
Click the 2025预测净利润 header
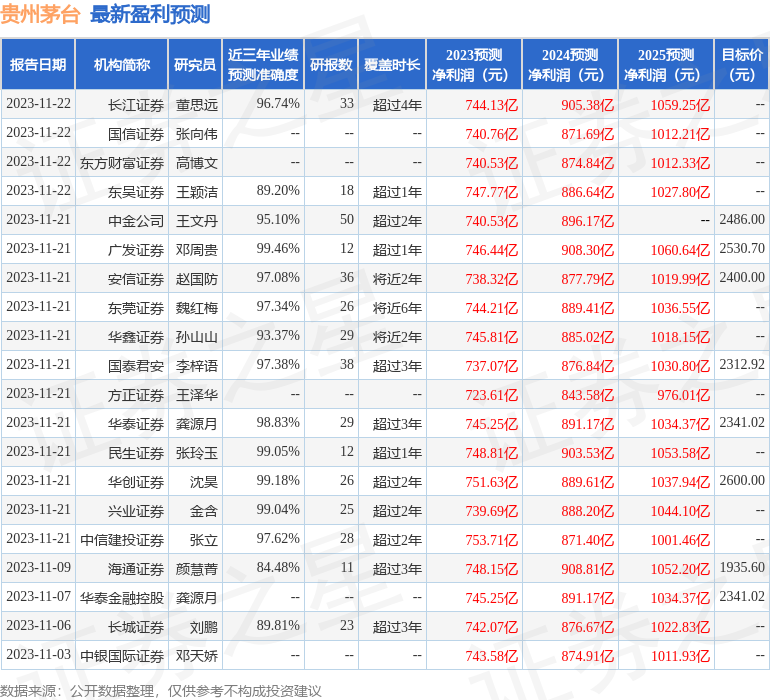coord(666,64)
